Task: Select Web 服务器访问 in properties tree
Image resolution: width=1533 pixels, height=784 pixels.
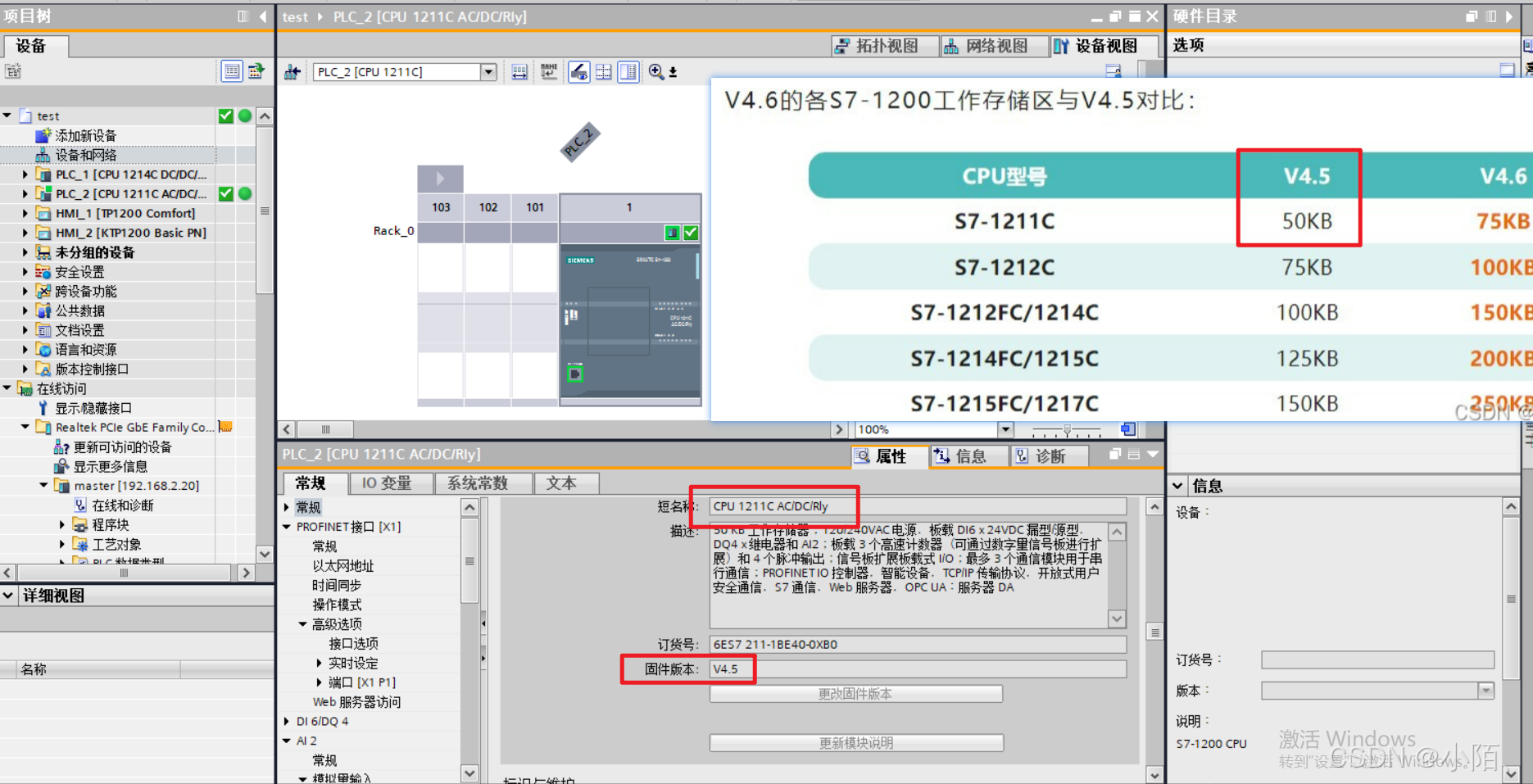Action: (356, 702)
